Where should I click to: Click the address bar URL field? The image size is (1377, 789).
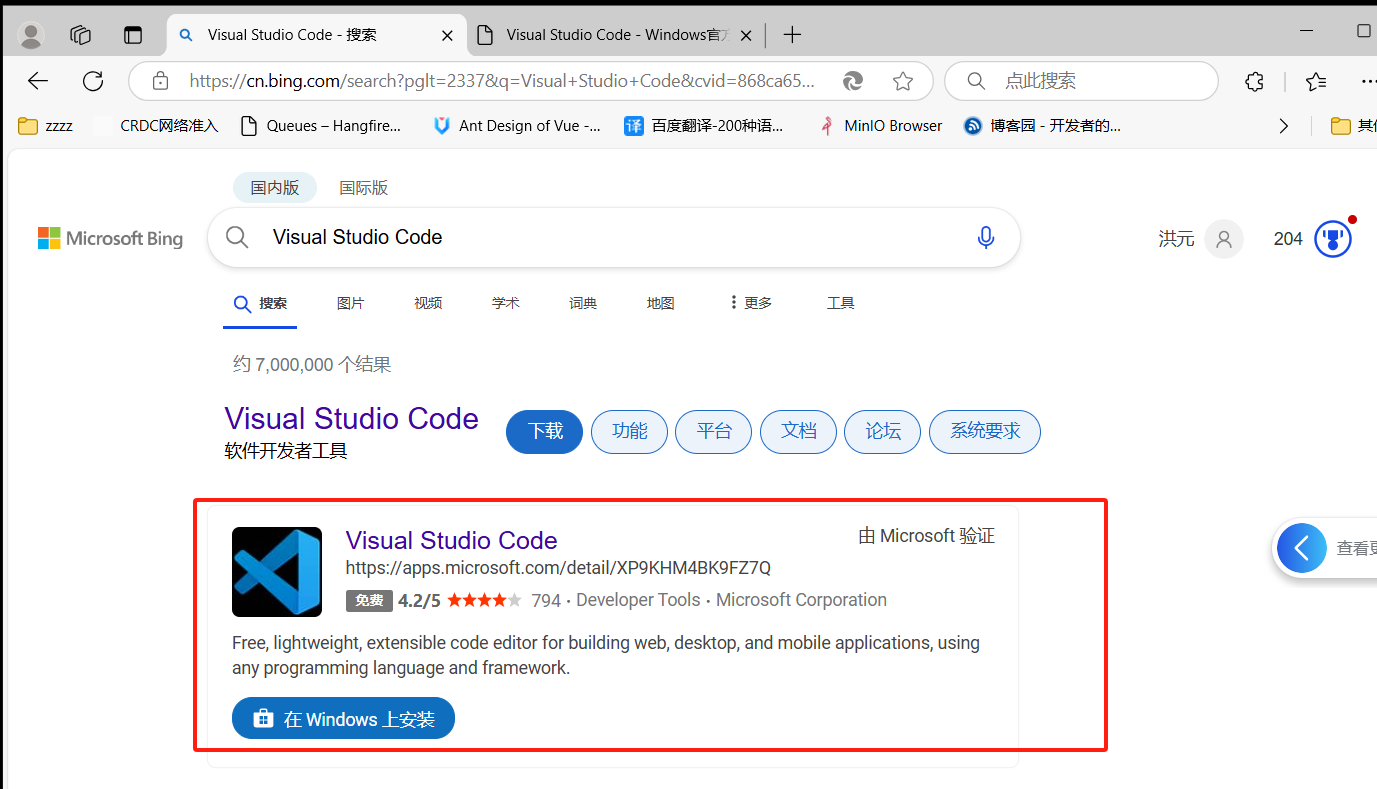pos(502,81)
